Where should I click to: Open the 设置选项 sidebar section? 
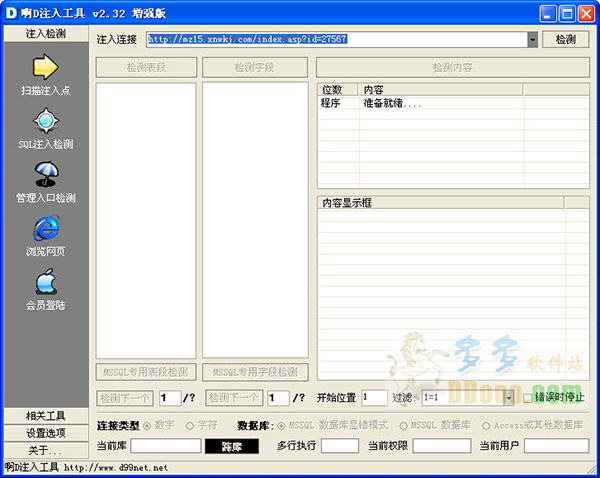[x=46, y=433]
